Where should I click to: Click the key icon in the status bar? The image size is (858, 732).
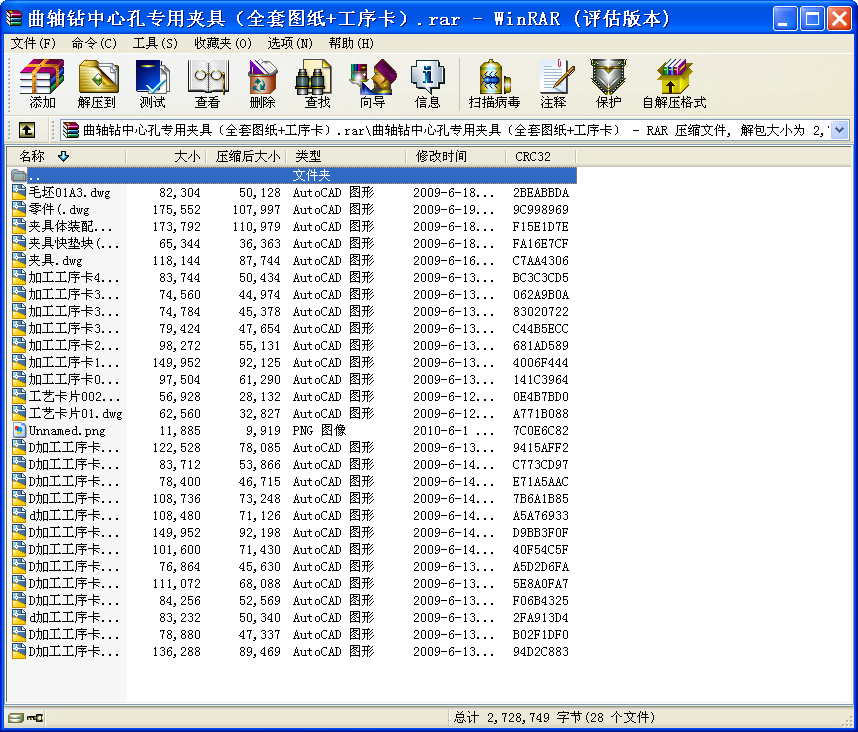[35, 718]
